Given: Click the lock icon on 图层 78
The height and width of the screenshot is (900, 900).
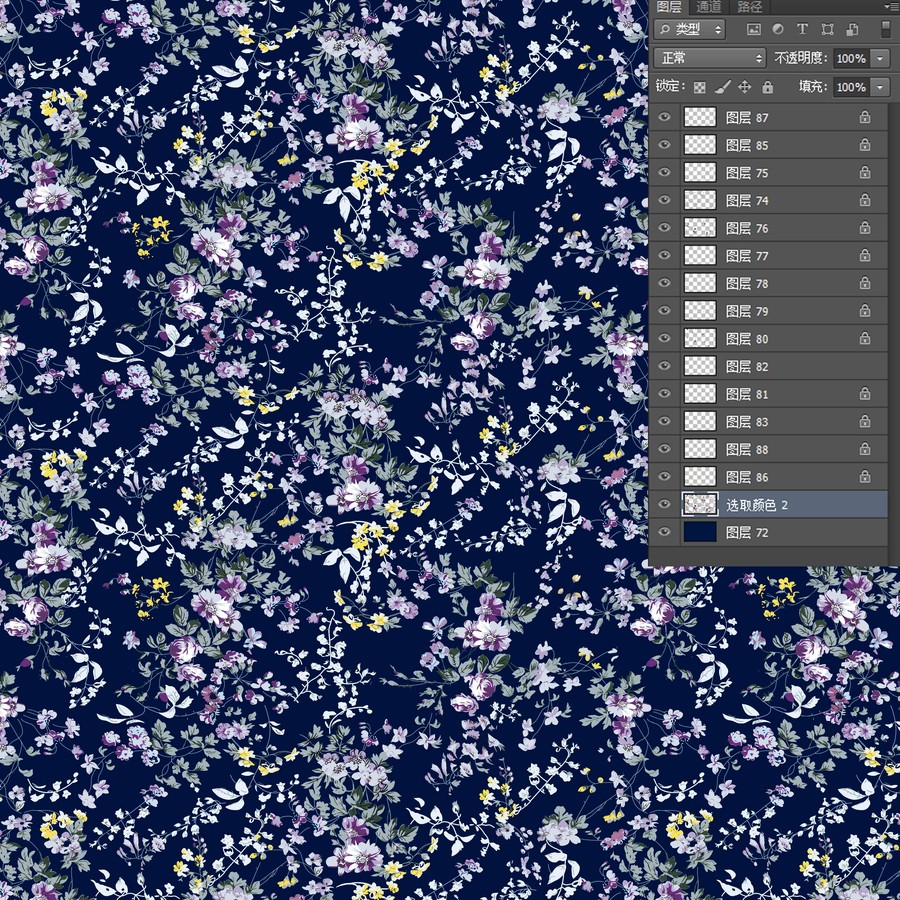Looking at the screenshot, I should coord(865,283).
